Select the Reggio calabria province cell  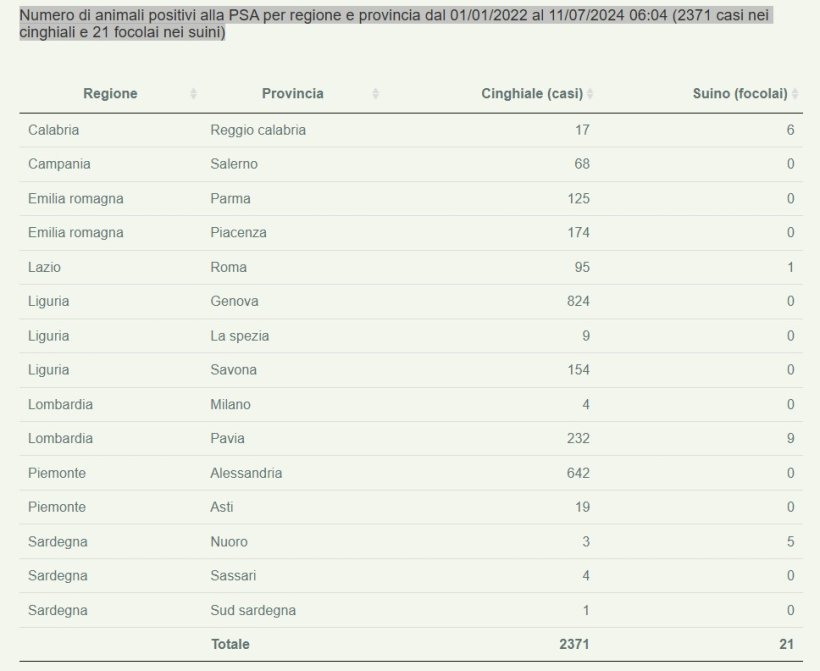coord(258,130)
